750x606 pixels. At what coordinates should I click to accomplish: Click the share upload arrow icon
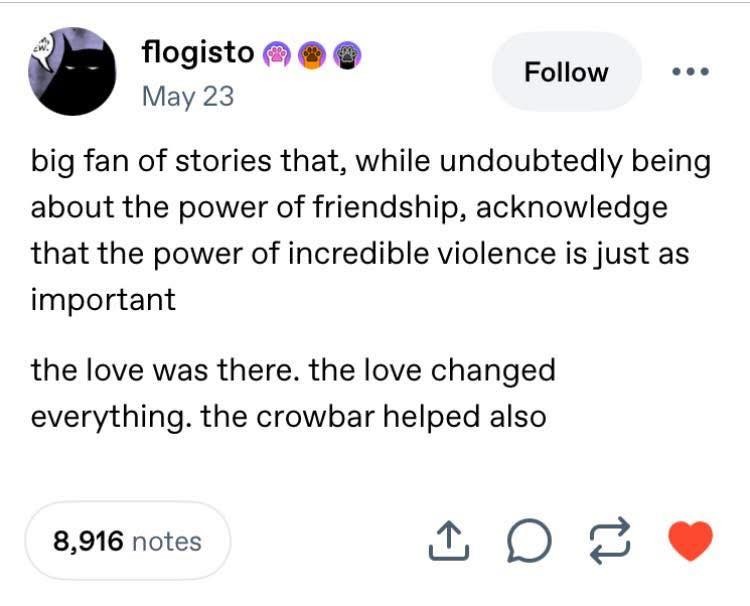click(449, 540)
